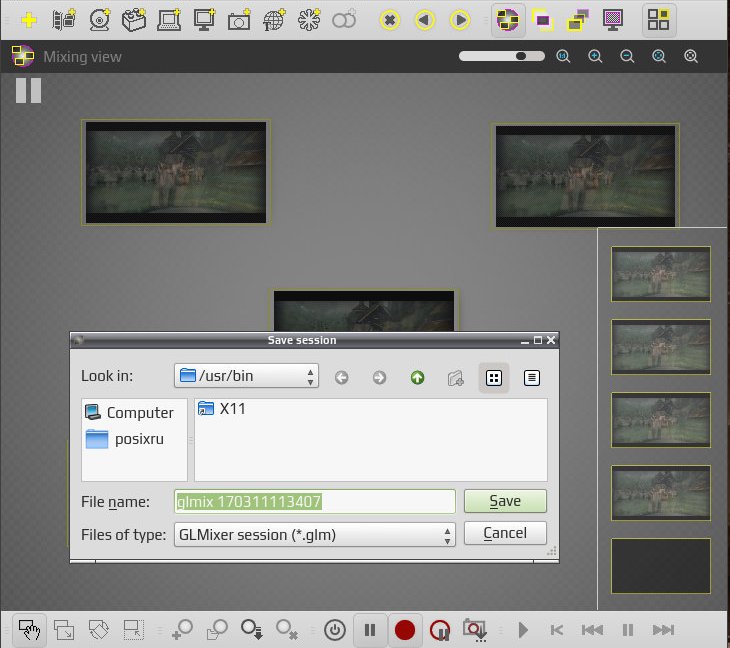Click the File name input field
This screenshot has width=730, height=648.
[315, 501]
